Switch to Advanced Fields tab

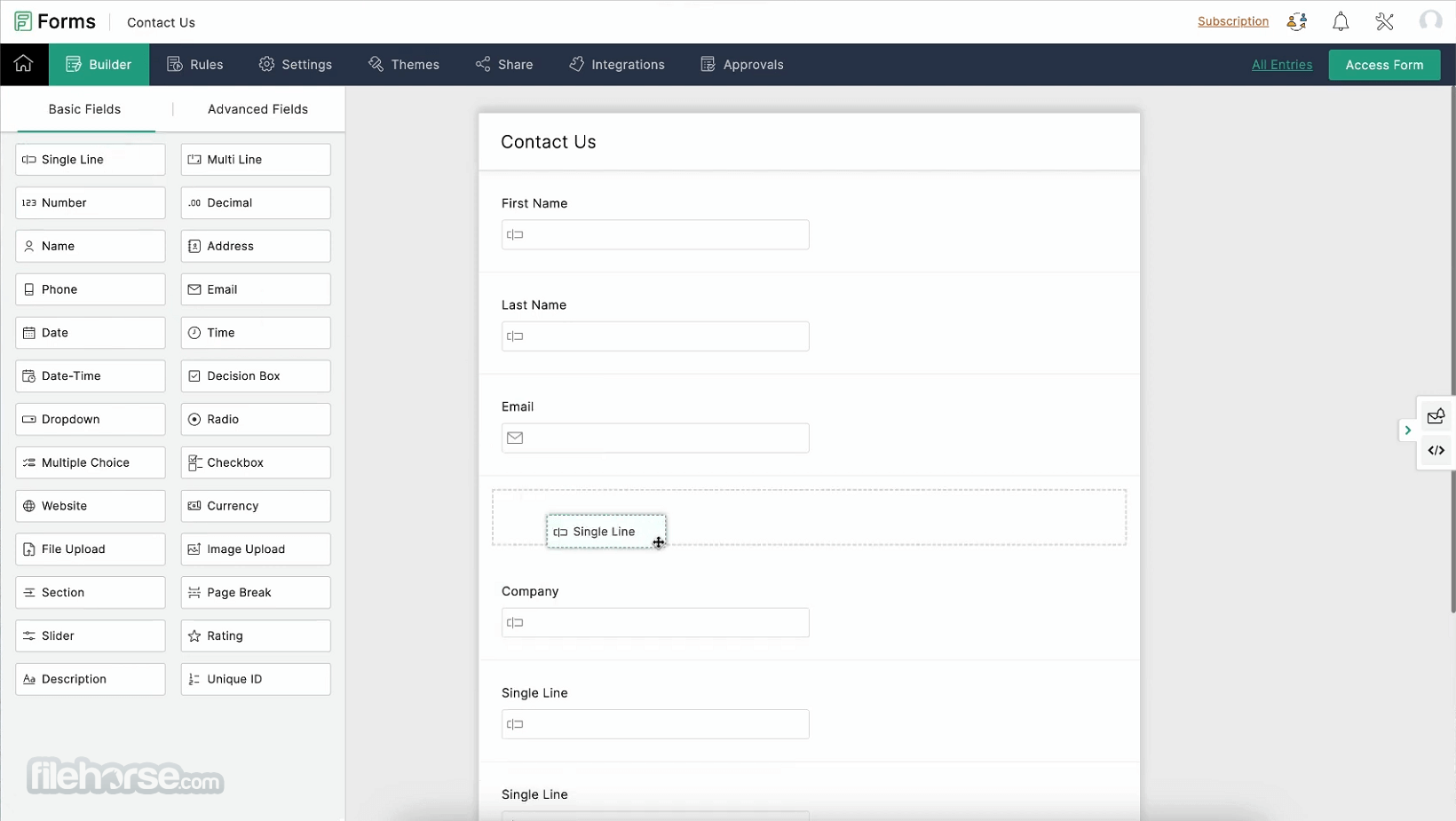point(257,109)
